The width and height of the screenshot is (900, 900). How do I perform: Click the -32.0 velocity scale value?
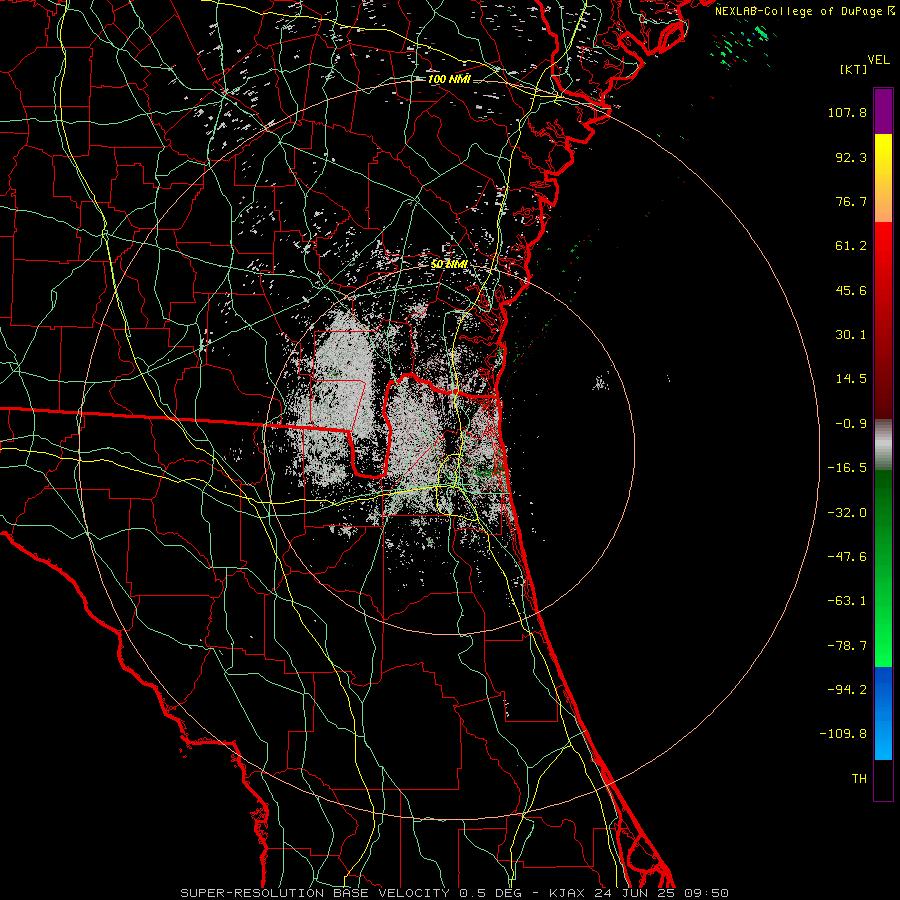coord(847,513)
